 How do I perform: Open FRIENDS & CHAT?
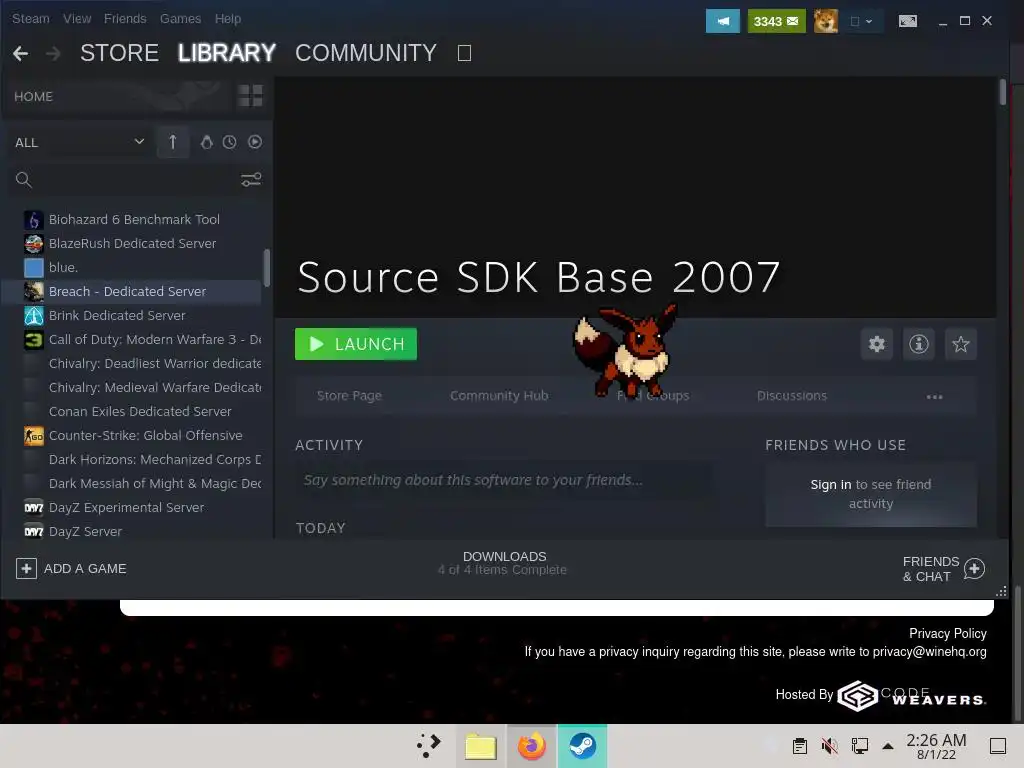[x=943, y=569]
